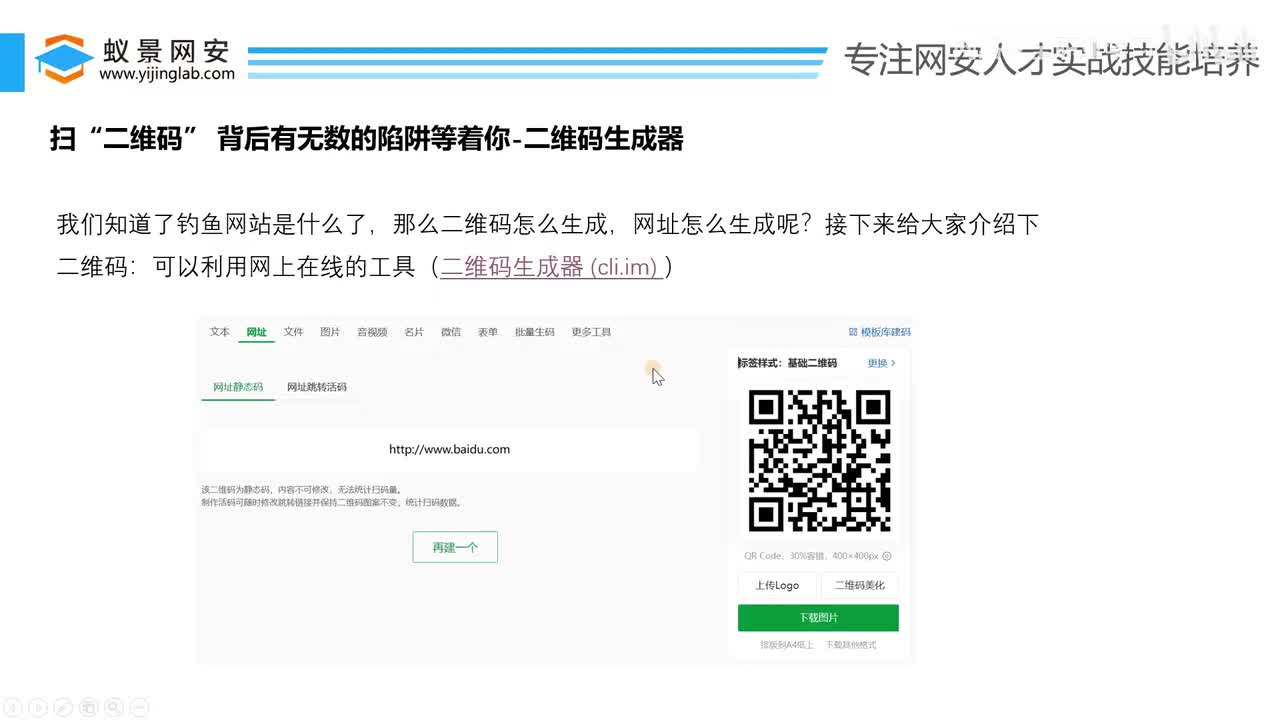Click the 该二维码为静态码 note text
The height and width of the screenshot is (720, 1280).
pos(301,490)
